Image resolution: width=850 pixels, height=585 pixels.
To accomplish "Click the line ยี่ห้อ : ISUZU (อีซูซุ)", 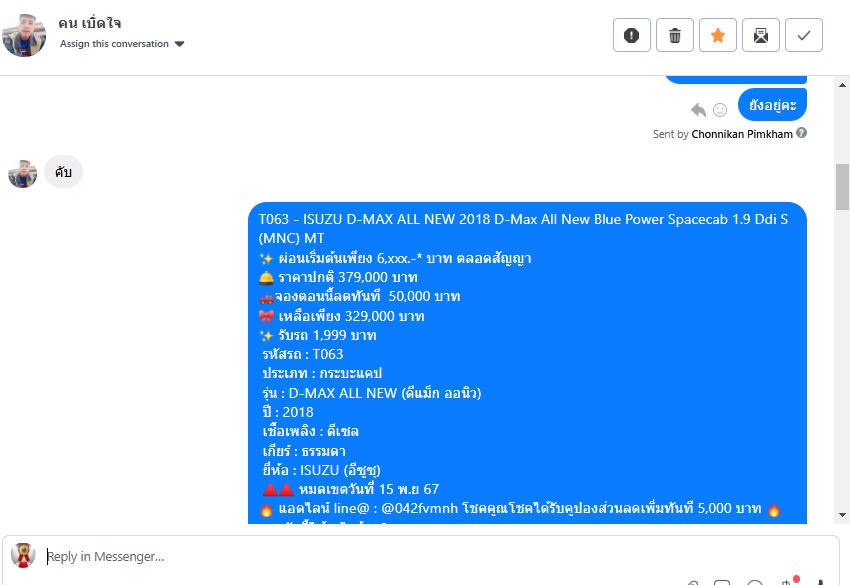I will (x=321, y=470).
